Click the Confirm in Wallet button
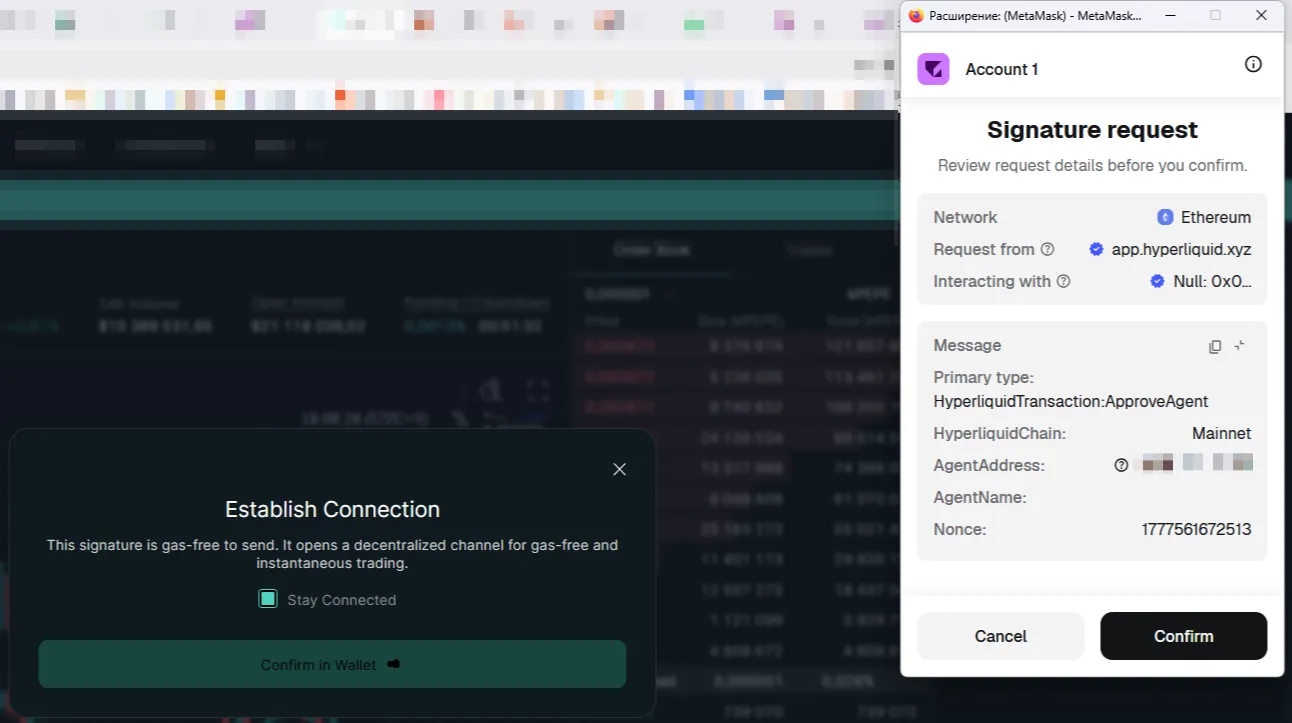 pos(332,664)
